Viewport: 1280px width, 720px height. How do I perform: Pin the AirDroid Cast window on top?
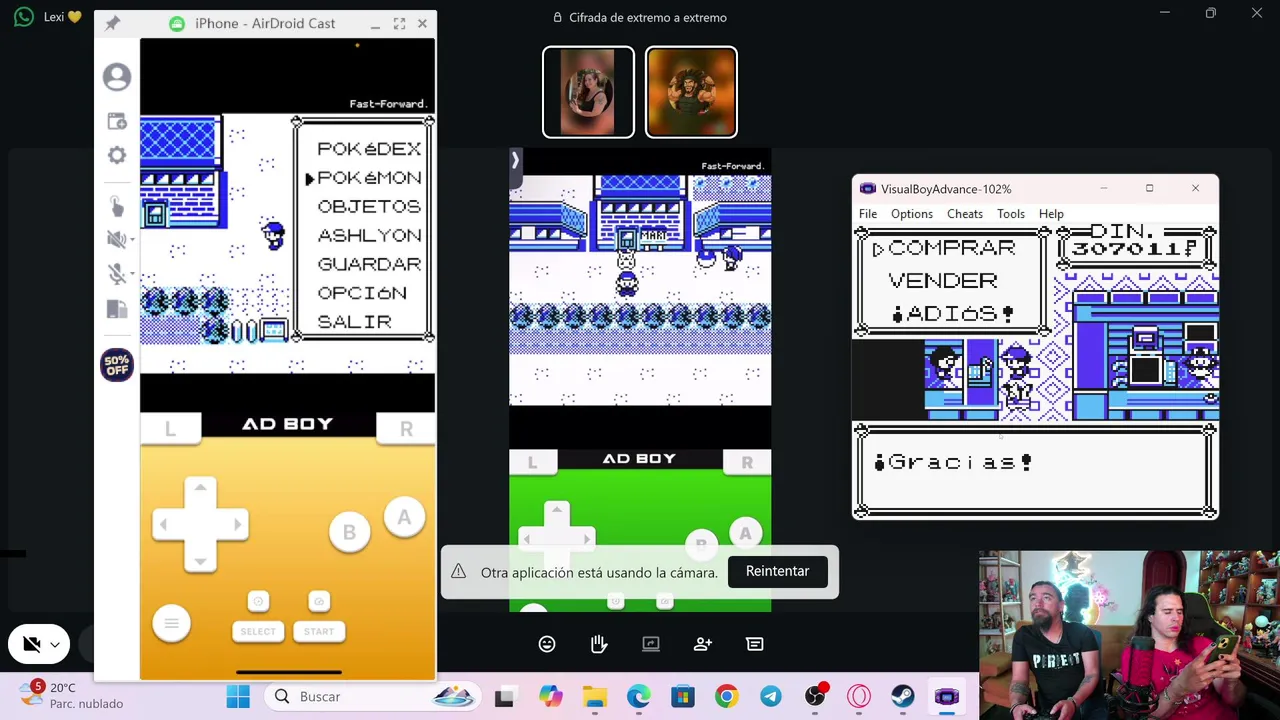(x=112, y=23)
